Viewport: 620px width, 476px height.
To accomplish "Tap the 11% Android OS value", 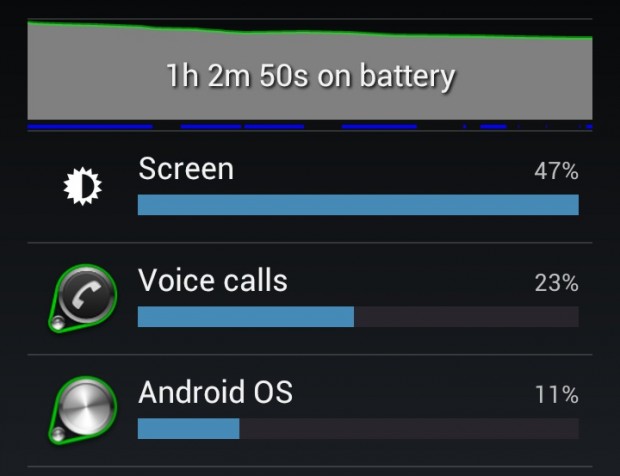I will point(556,395).
